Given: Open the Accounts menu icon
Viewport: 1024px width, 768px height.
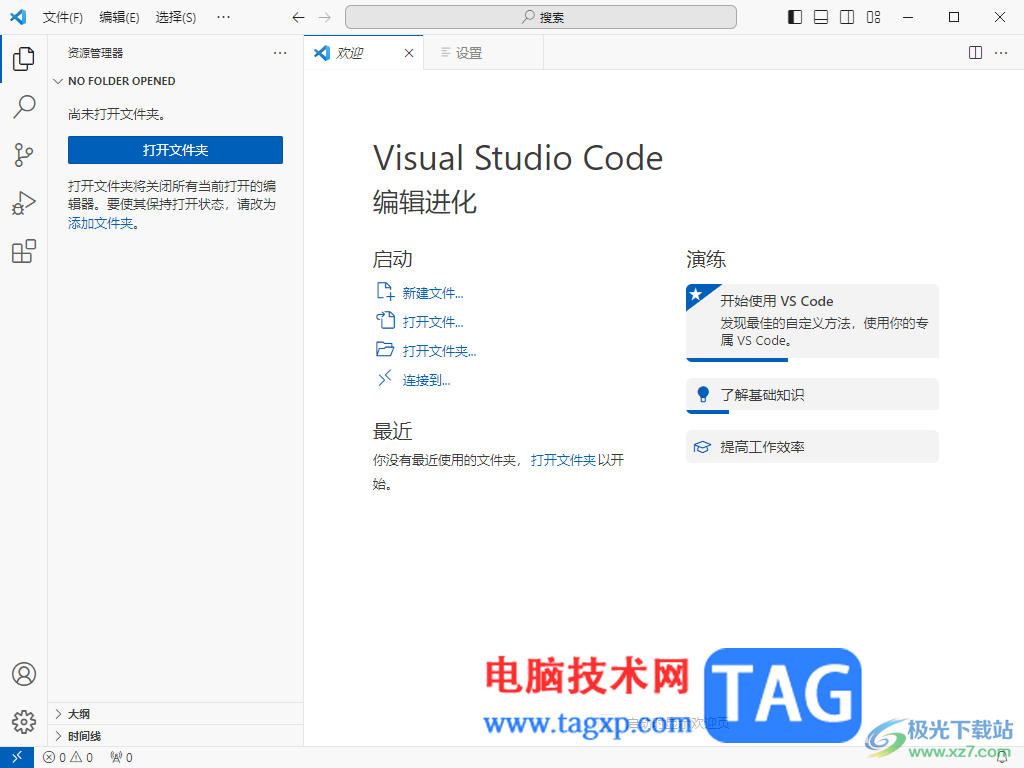Looking at the screenshot, I should coord(24,674).
